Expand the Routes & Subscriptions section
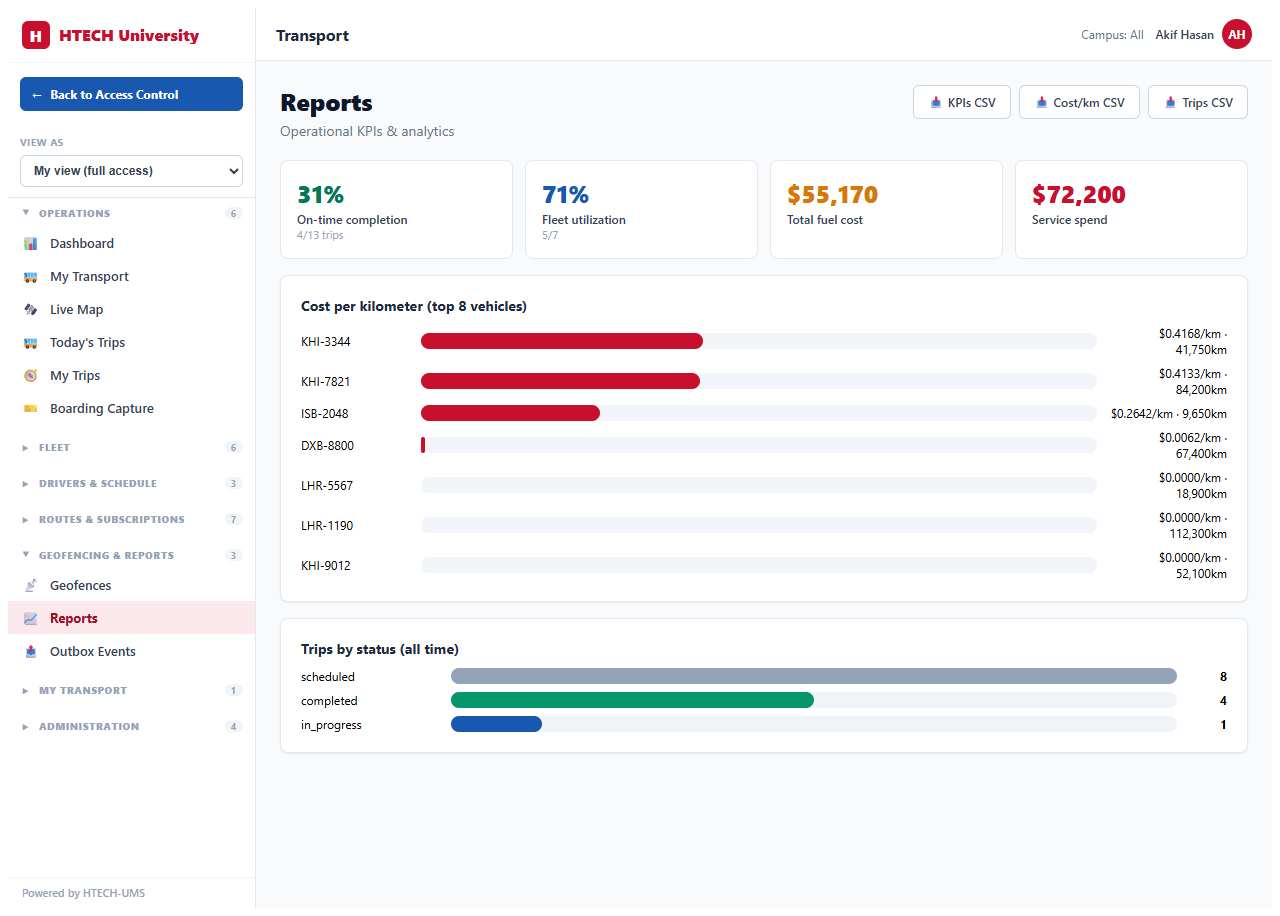 click(x=131, y=520)
